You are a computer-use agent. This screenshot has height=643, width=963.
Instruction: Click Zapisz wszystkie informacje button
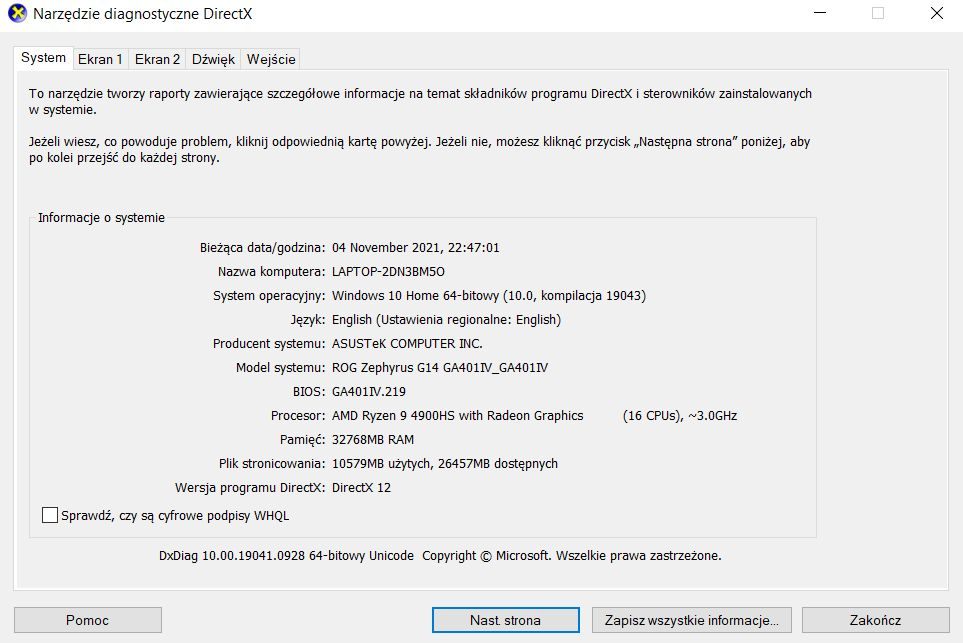[x=691, y=619]
